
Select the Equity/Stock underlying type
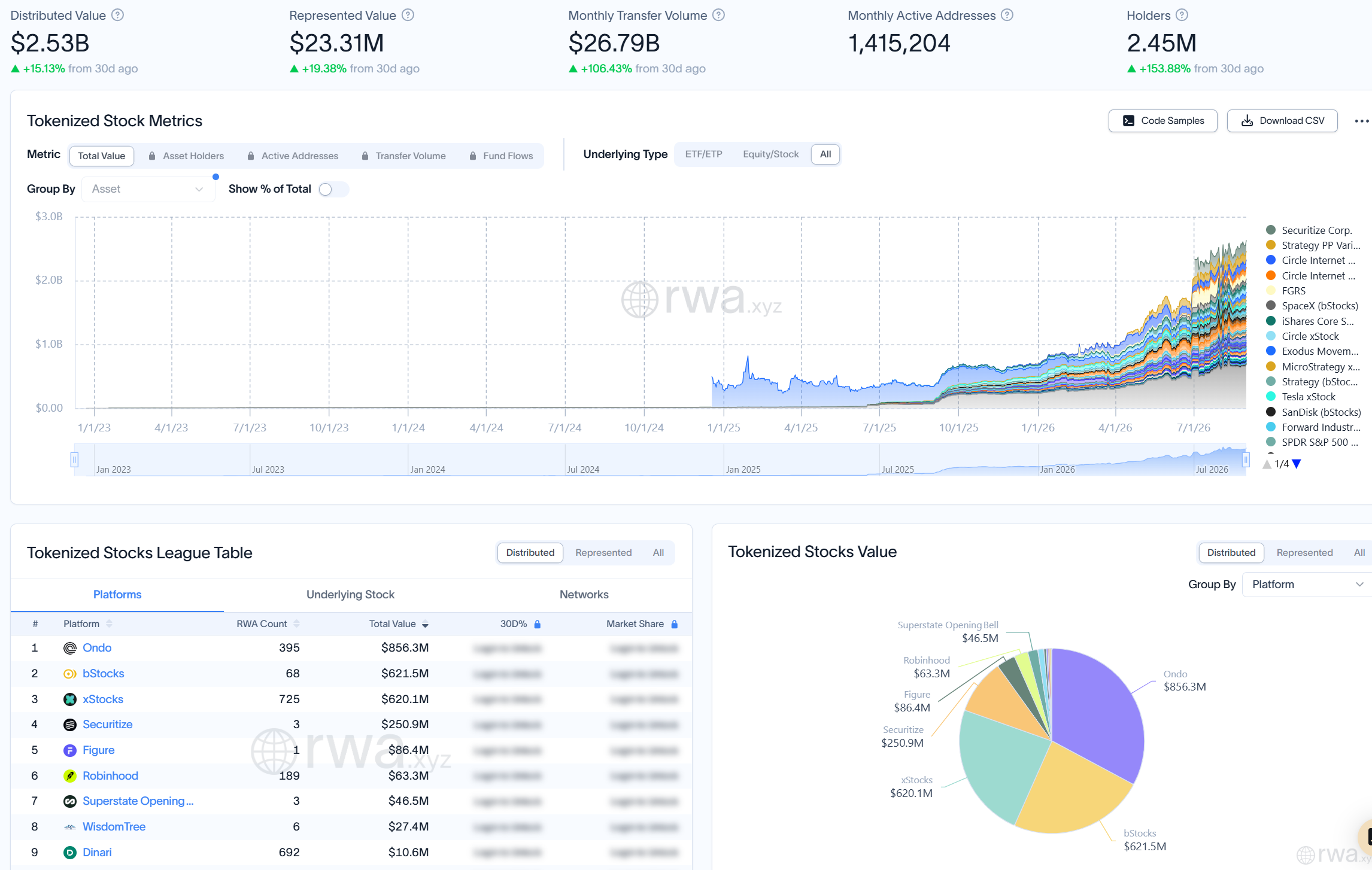pos(770,154)
